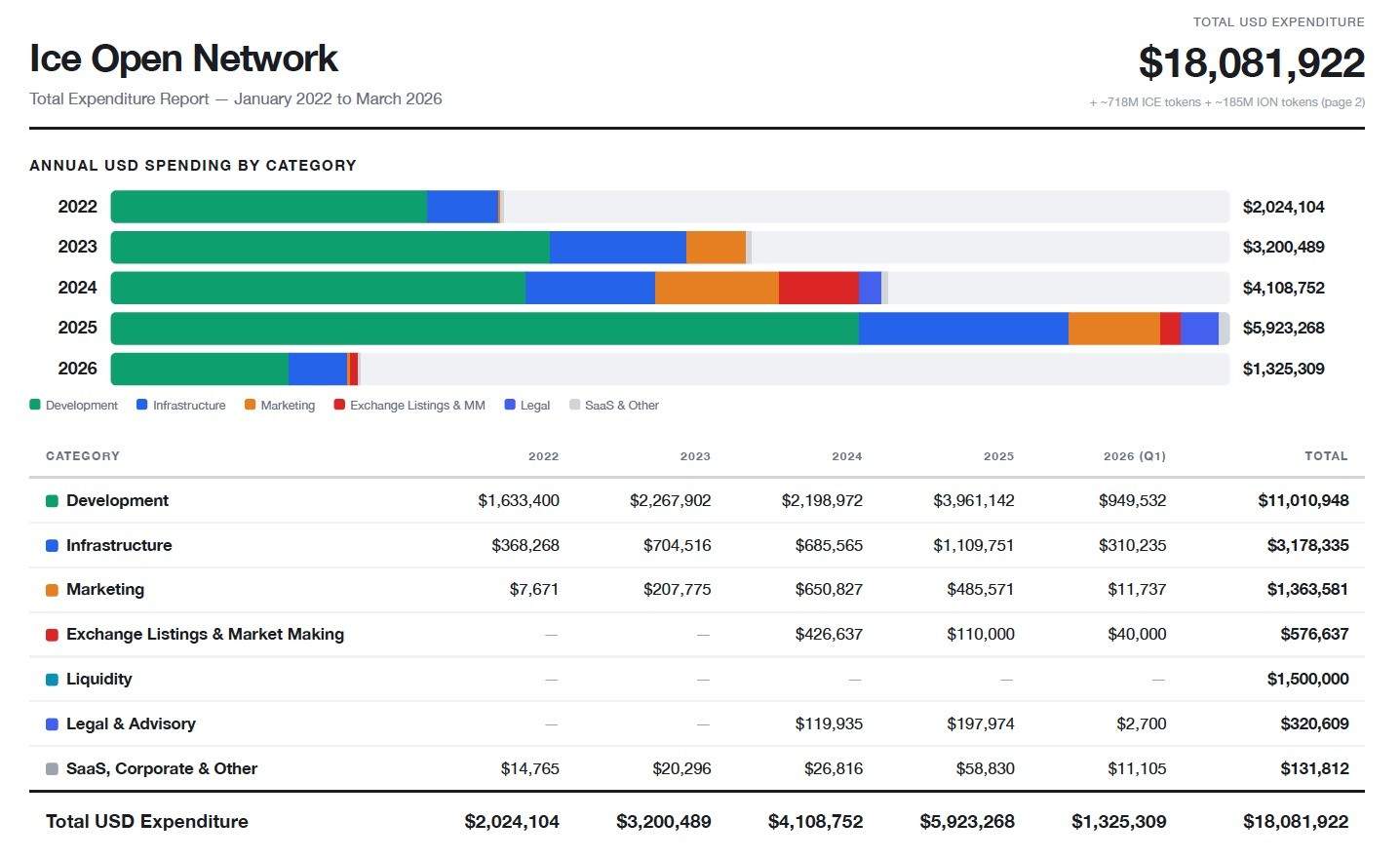Open the 2026 (Q1) column header
Image resolution: width=1400 pixels, height=860 pixels.
(1134, 455)
